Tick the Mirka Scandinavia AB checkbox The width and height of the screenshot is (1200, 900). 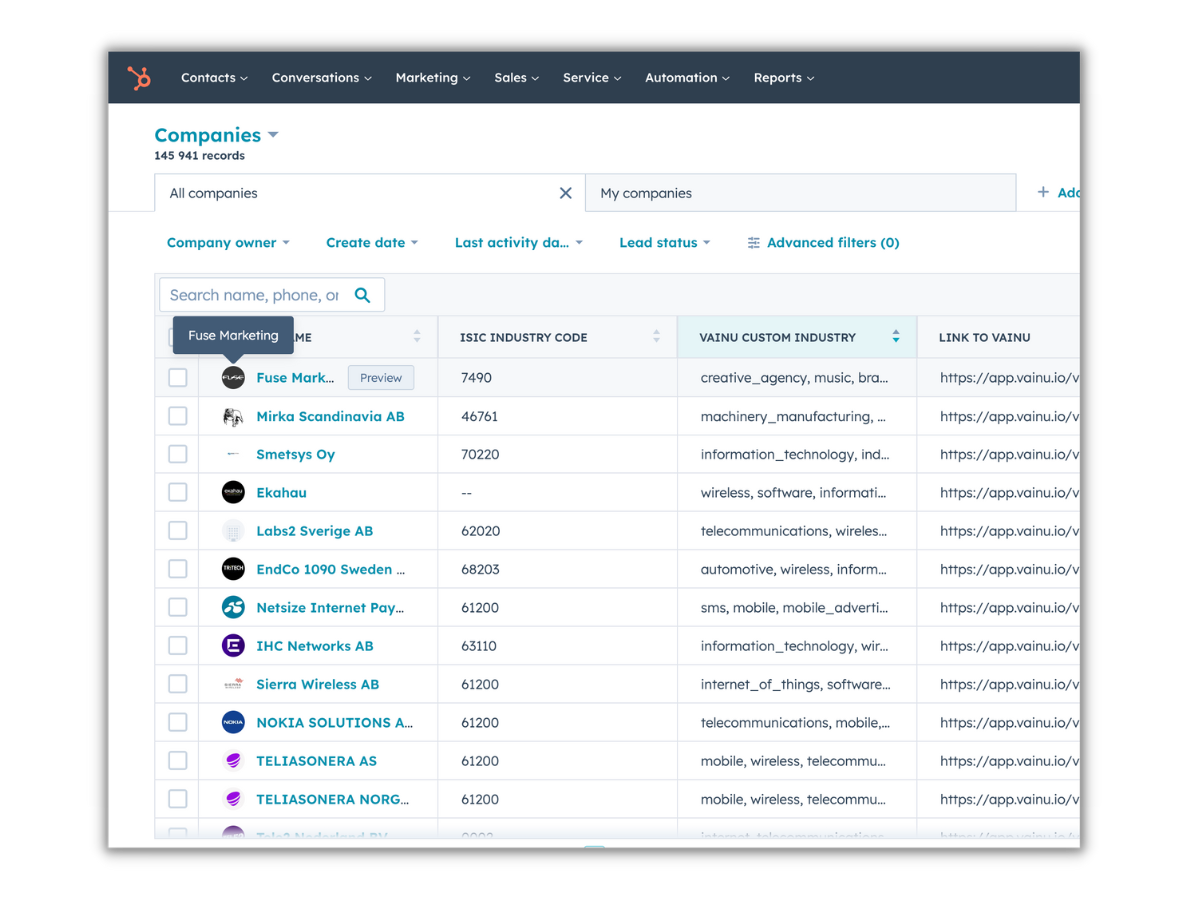point(178,416)
